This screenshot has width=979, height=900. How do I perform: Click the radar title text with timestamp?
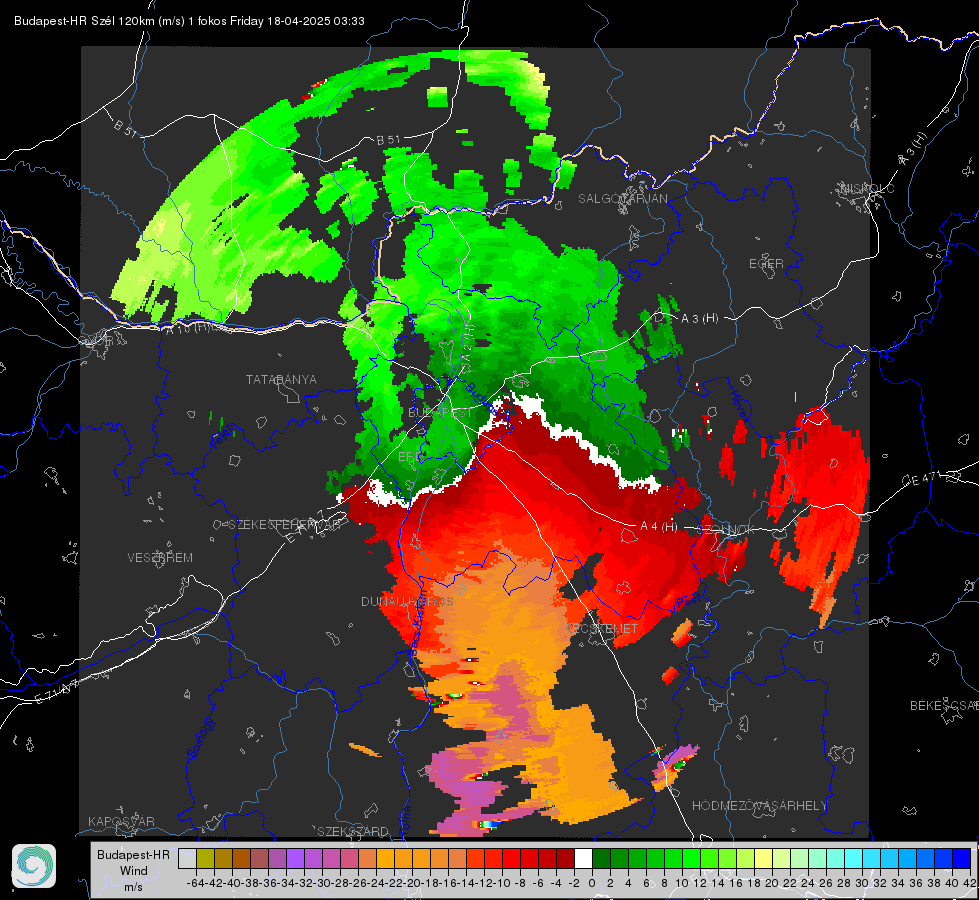(189, 21)
